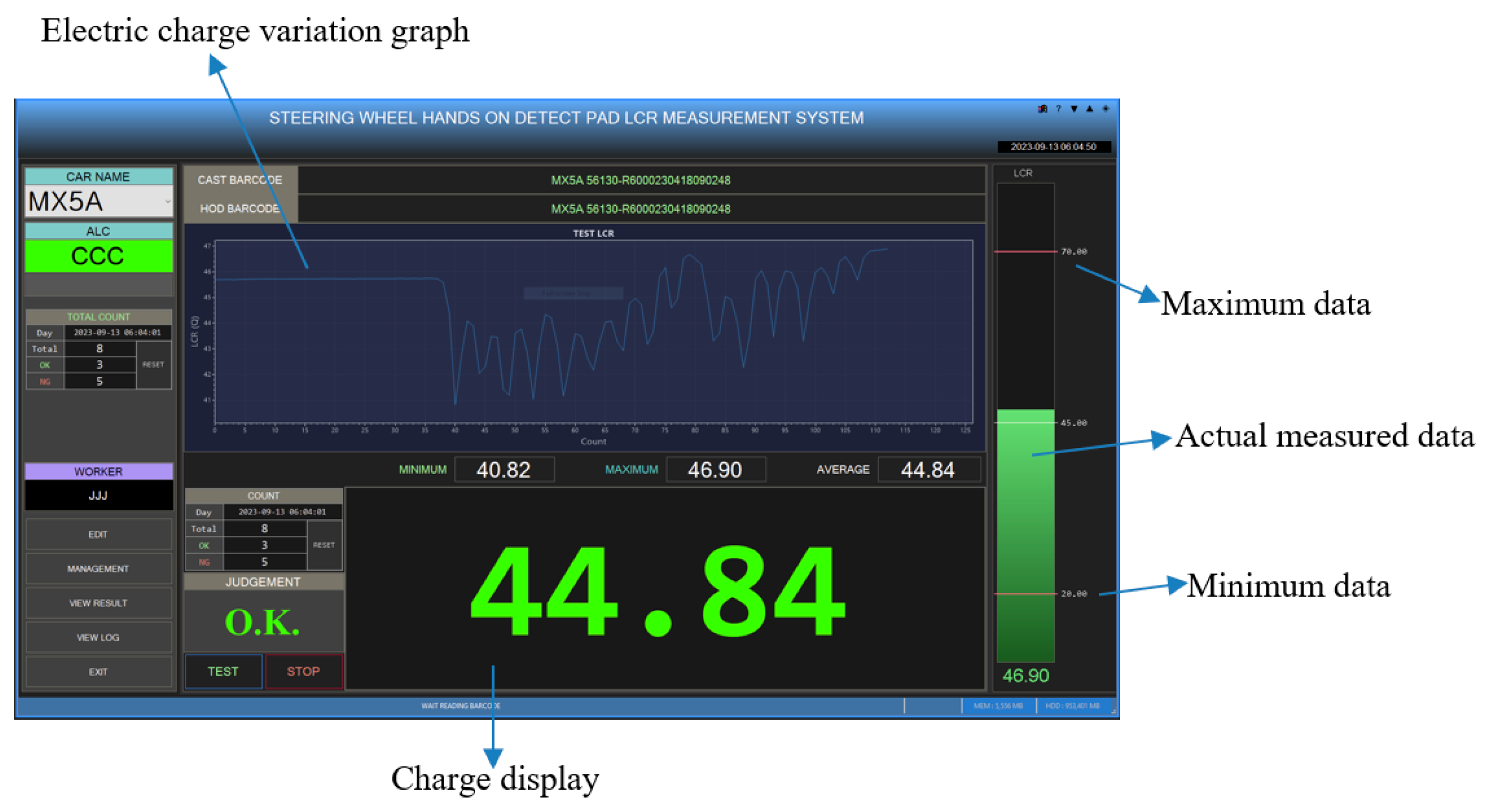Click the crosshair dot icon in title bar

[x=1106, y=109]
